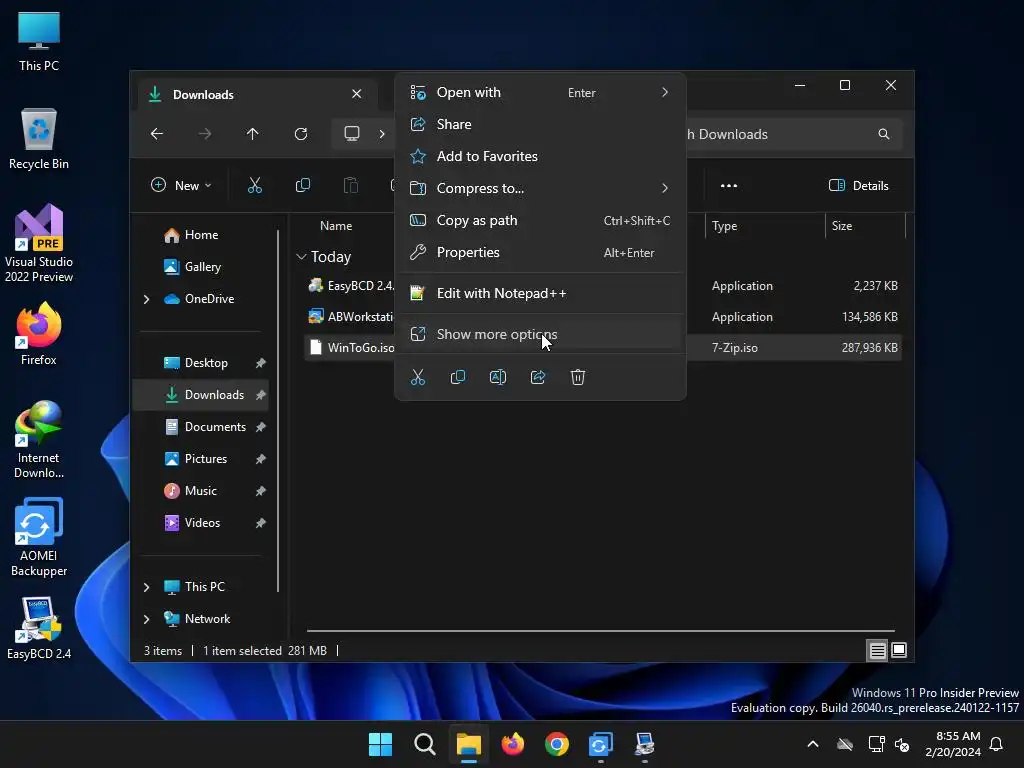Expand This PC tree node chevron
1024x768 pixels.
point(146,587)
